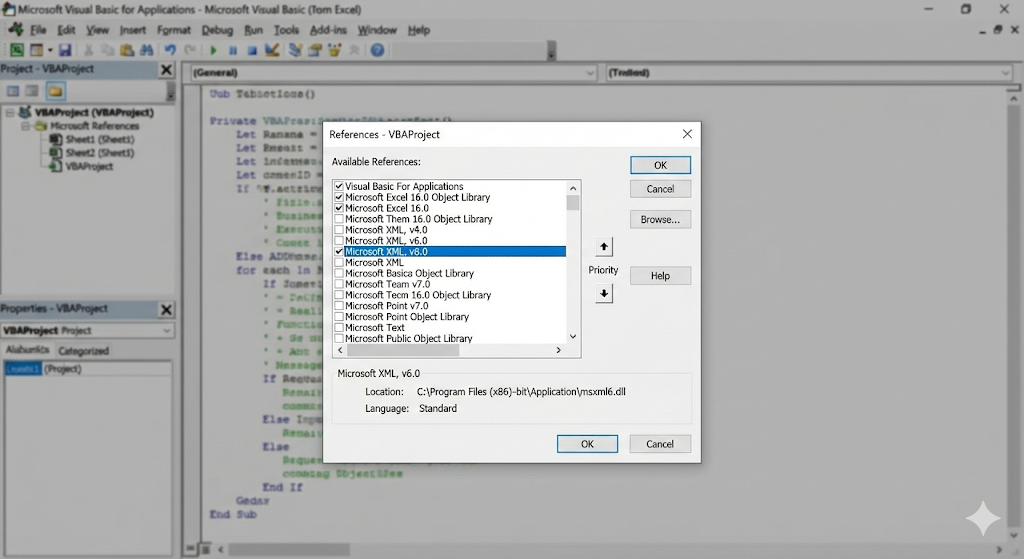This screenshot has height=559, width=1024.
Task: Uncheck Microsoft Excel 16.0 Object Library
Action: click(x=339, y=197)
